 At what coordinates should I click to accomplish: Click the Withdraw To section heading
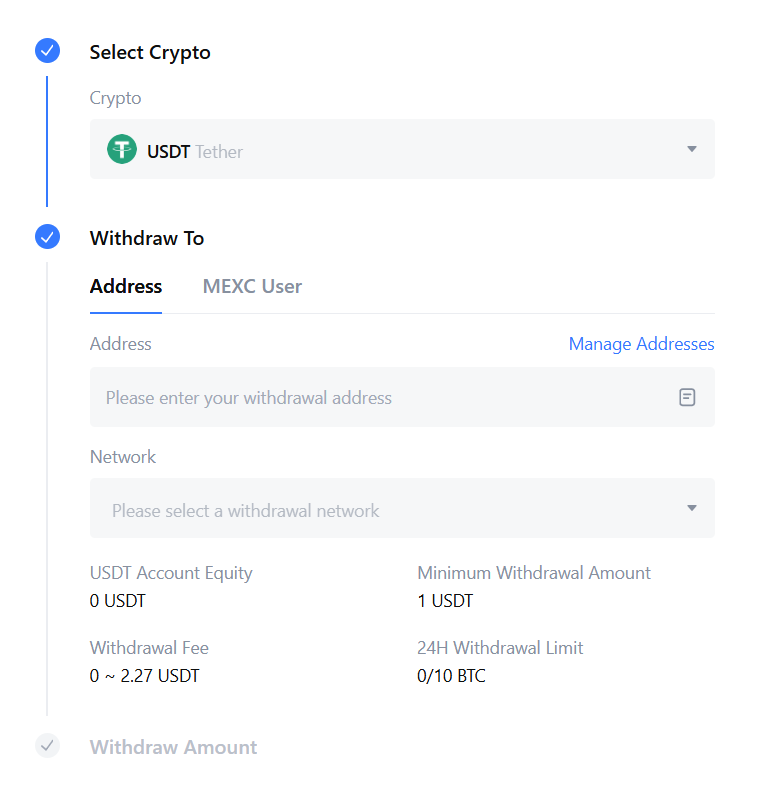coord(146,238)
